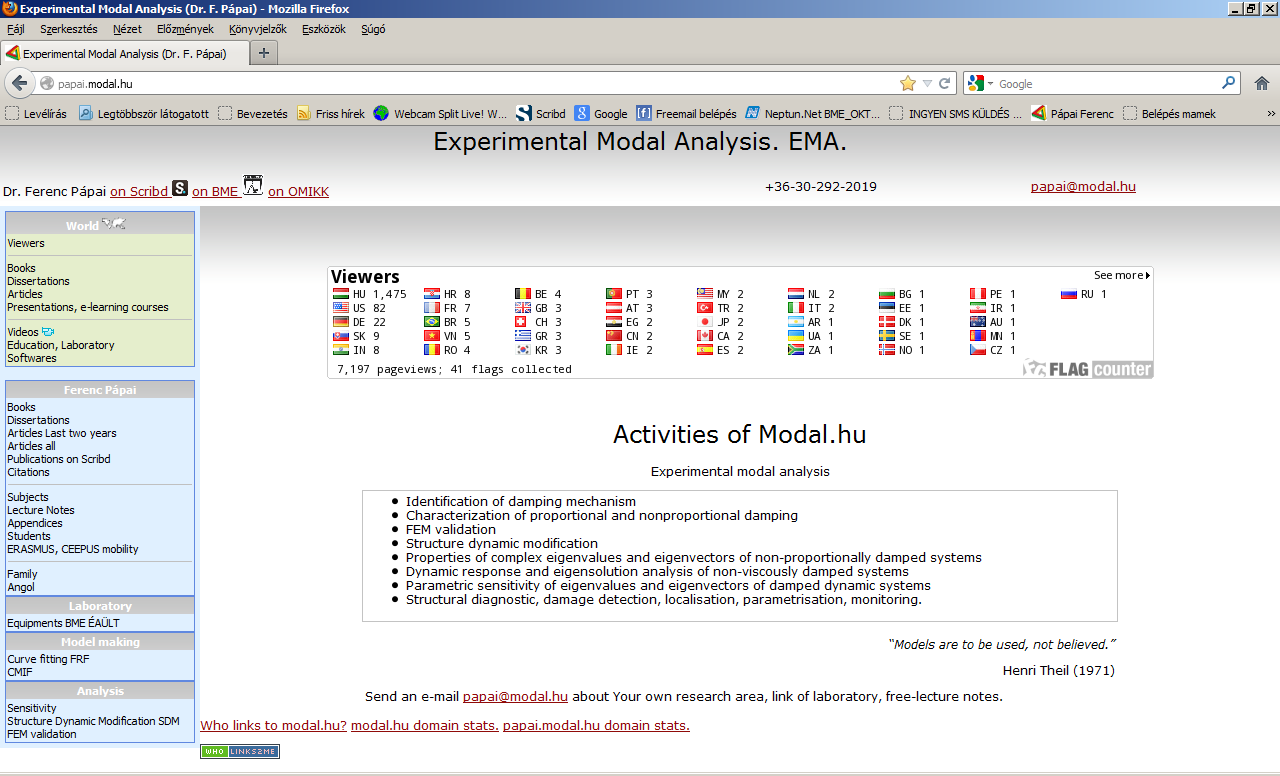
Task: Expand See more in Viewers widget
Action: [x=1122, y=275]
